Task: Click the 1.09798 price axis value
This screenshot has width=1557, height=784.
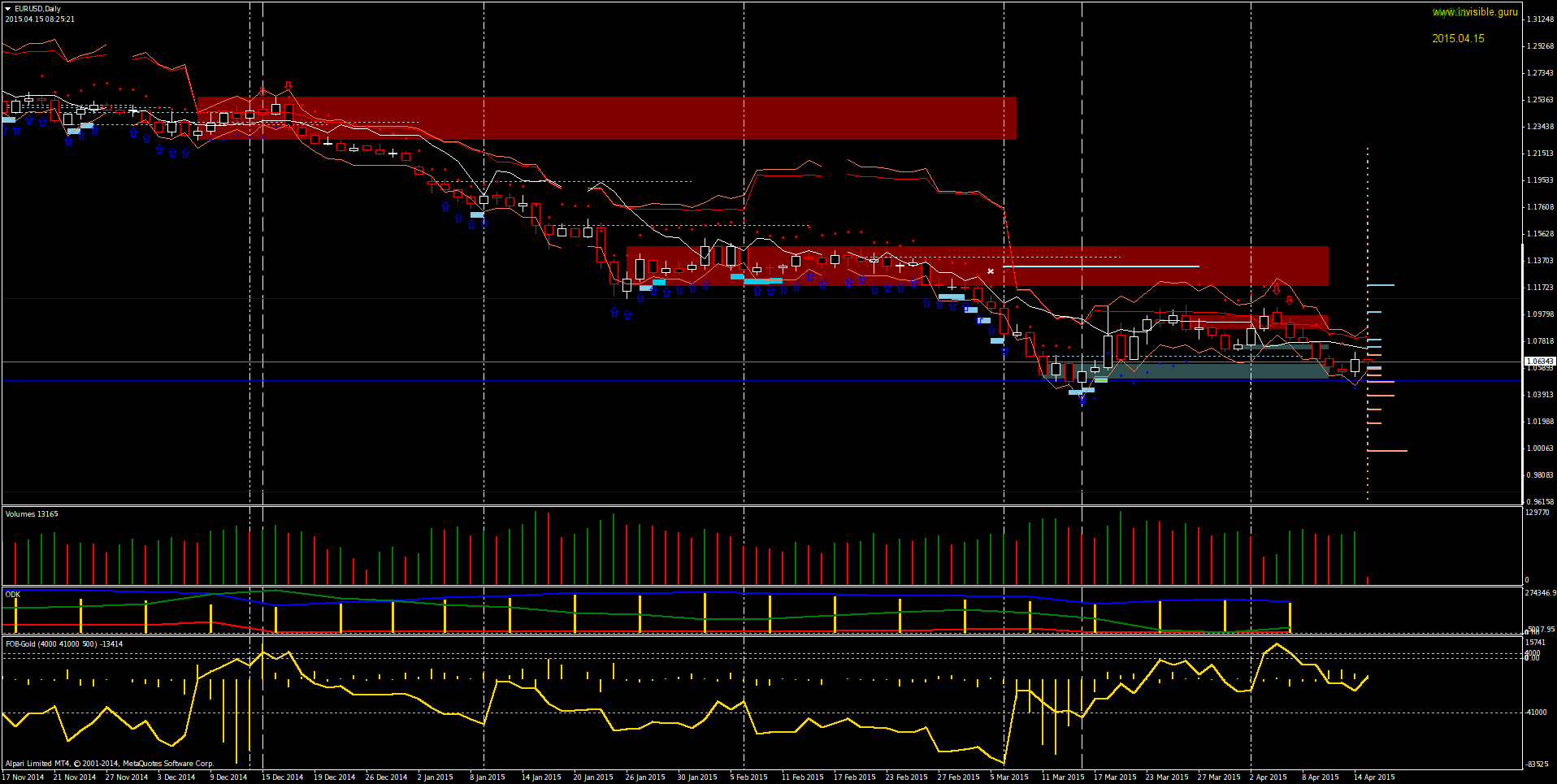Action: pos(1541,314)
